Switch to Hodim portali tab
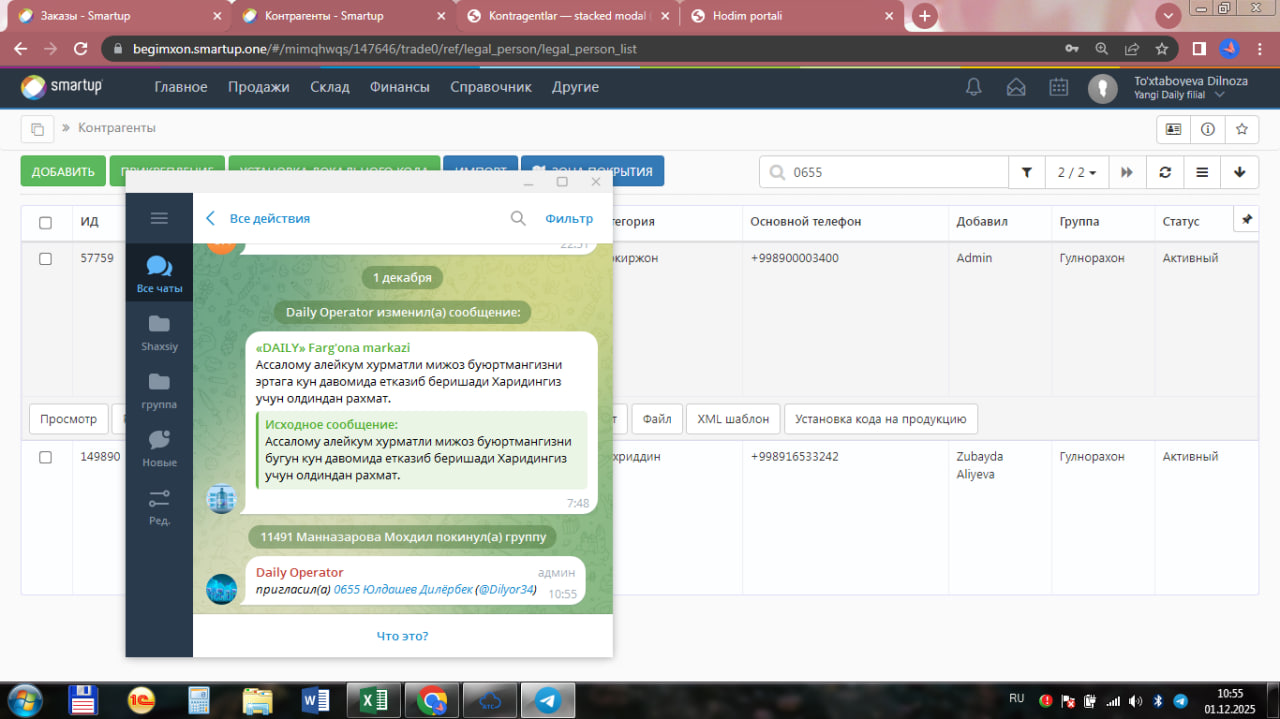The height and width of the screenshot is (719, 1280). (x=790, y=17)
